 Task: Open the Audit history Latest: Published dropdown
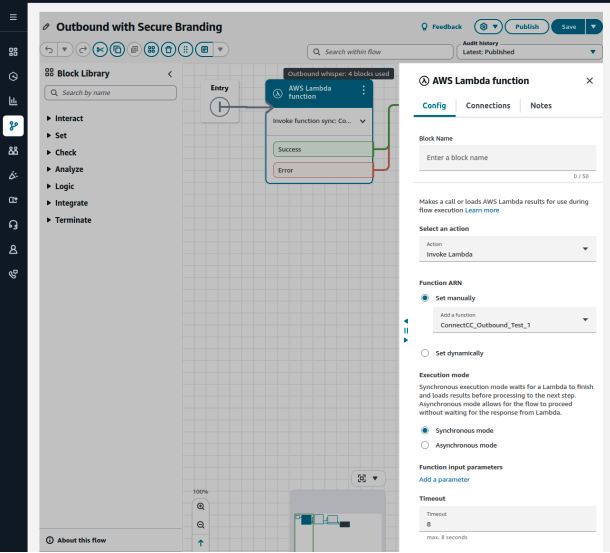pos(529,52)
